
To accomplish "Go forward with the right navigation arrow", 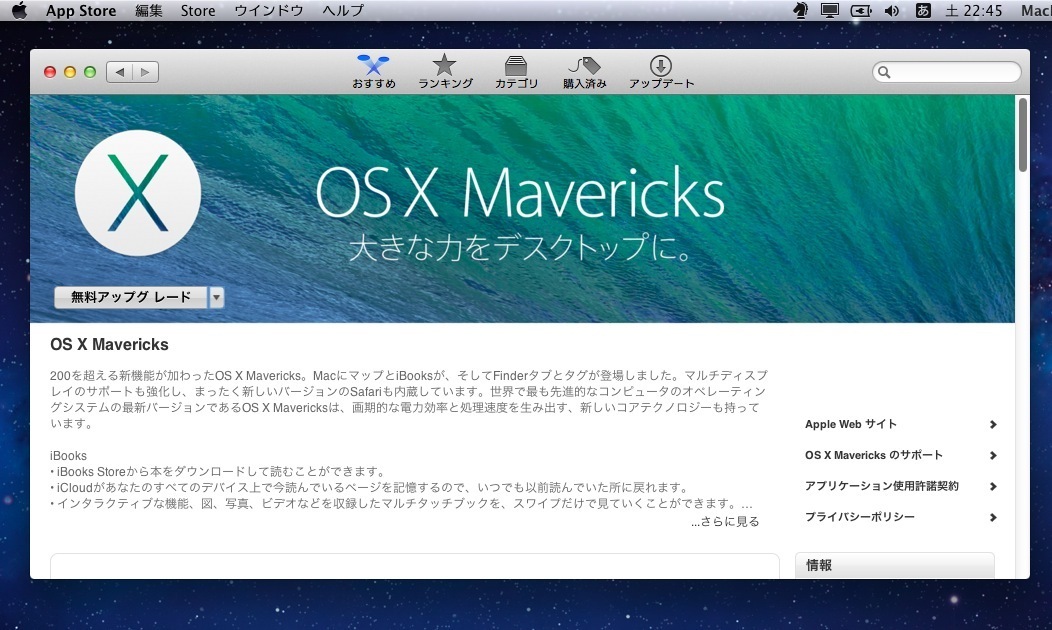I will pos(146,71).
